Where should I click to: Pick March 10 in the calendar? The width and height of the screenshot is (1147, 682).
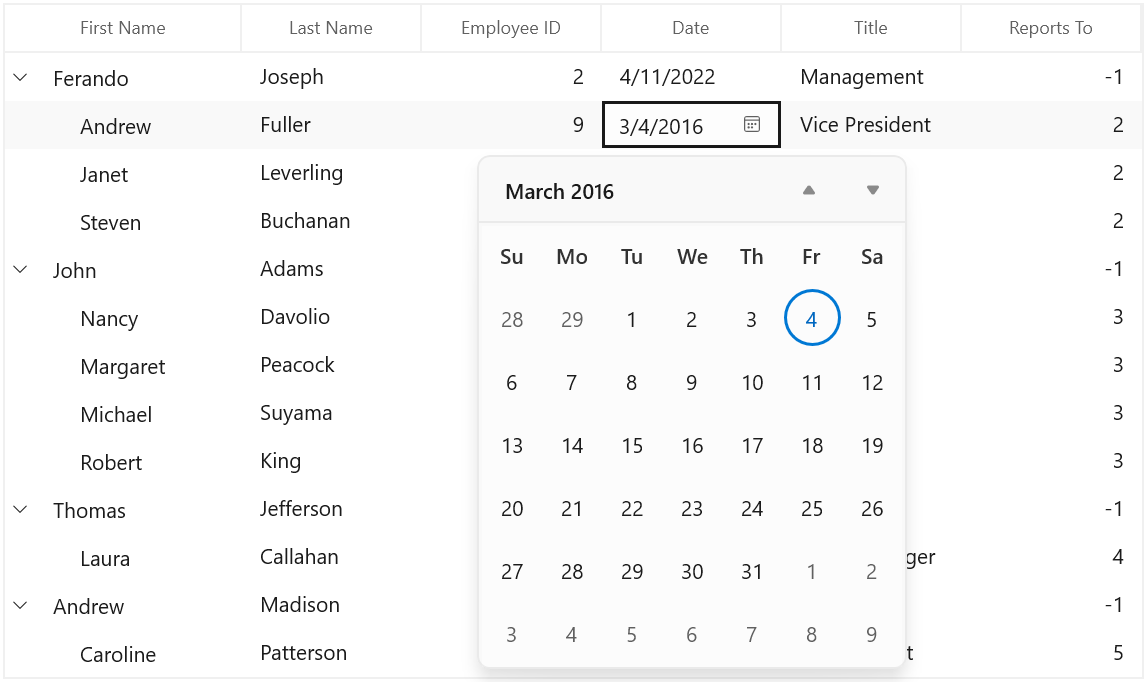[752, 383]
